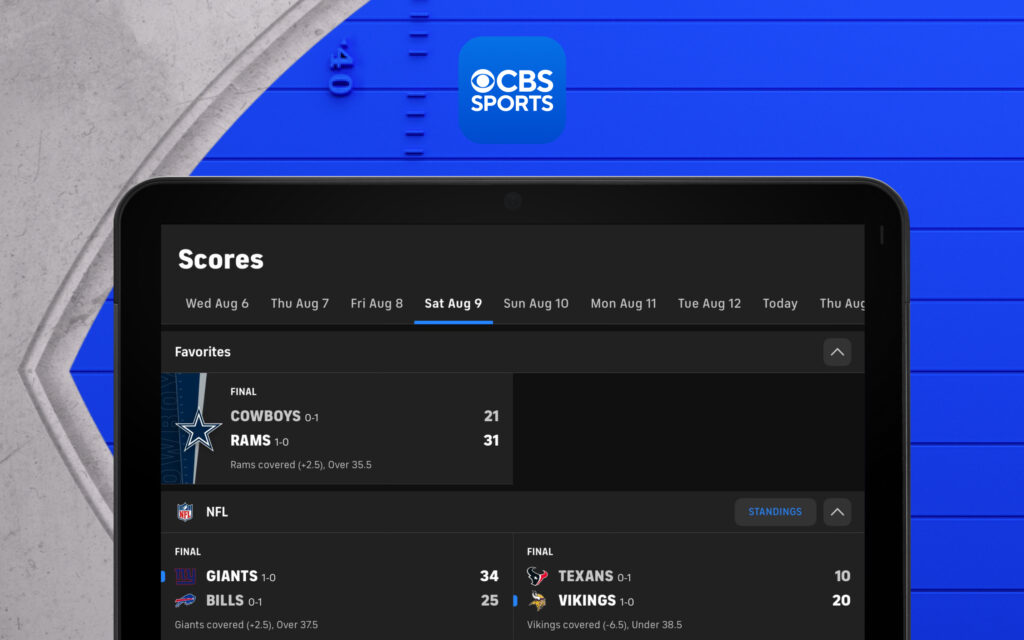Collapse the NFL section

(x=837, y=511)
